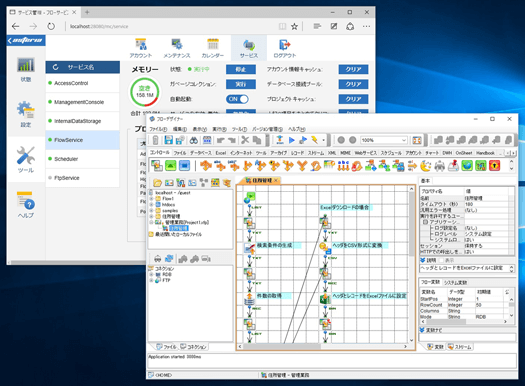Expand the RDB connection node

pyautogui.click(x=152, y=275)
